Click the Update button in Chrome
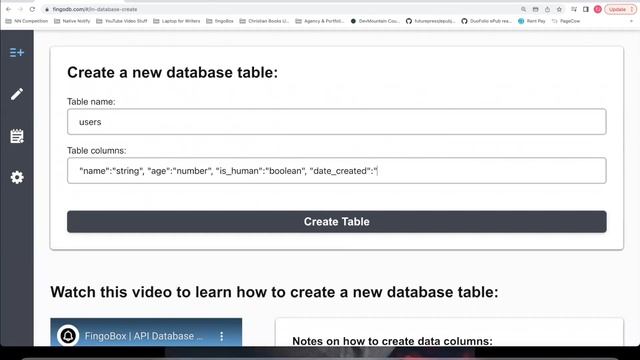The height and width of the screenshot is (360, 640). pos(620,9)
